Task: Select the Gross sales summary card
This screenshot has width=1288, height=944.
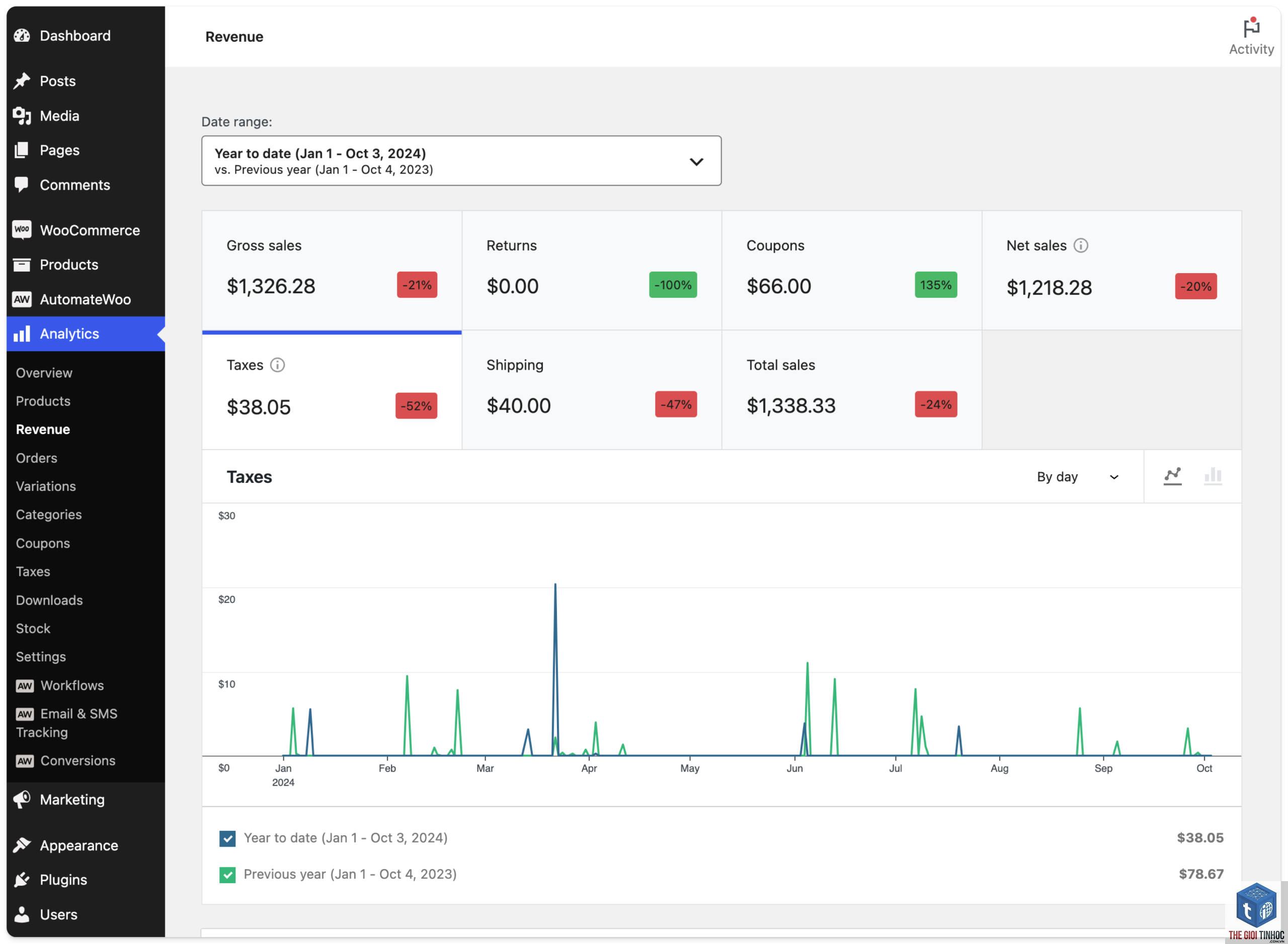Action: [332, 270]
